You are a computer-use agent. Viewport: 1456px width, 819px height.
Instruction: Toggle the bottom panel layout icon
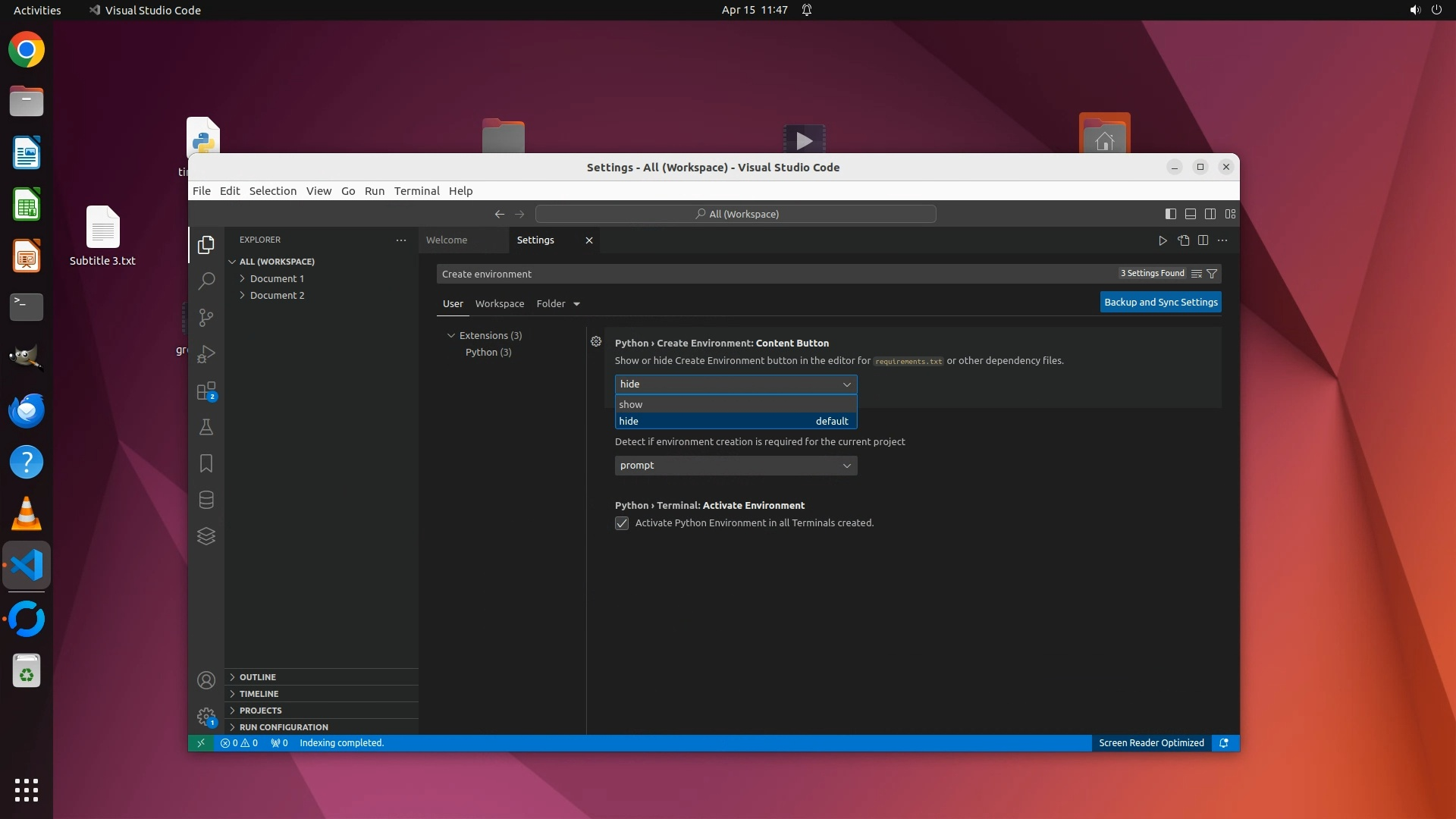[x=1191, y=214]
